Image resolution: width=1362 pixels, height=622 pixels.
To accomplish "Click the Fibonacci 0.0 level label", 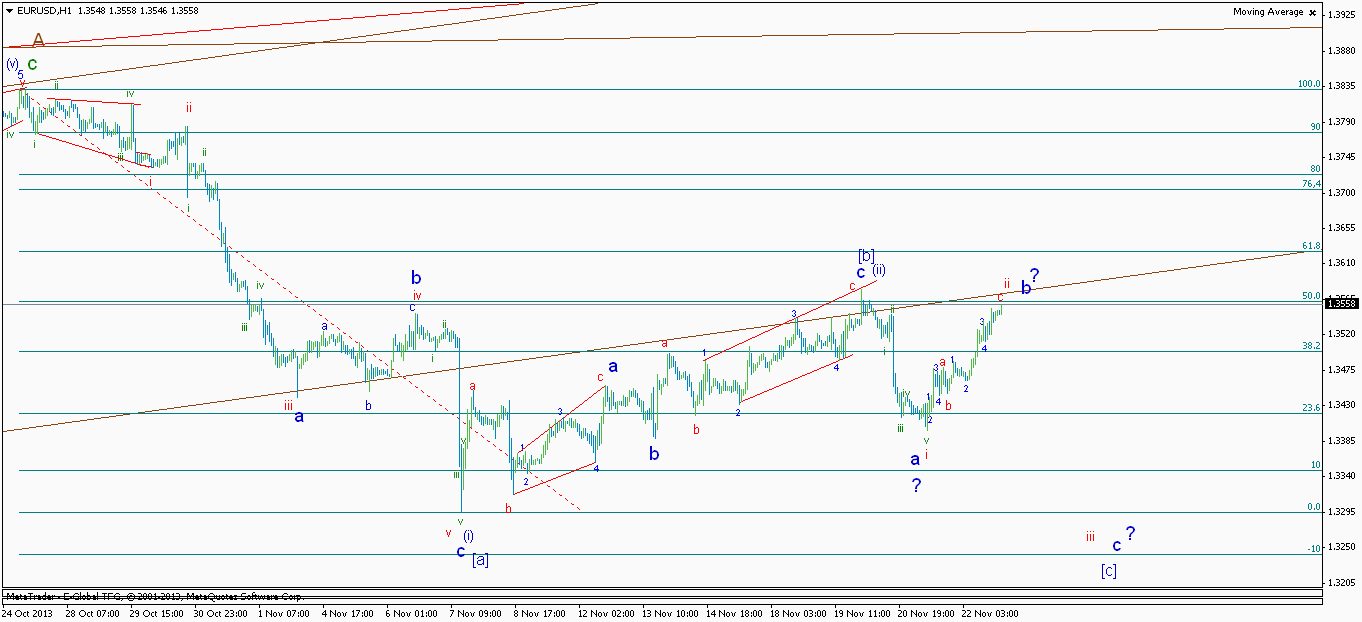I will pos(1314,507).
